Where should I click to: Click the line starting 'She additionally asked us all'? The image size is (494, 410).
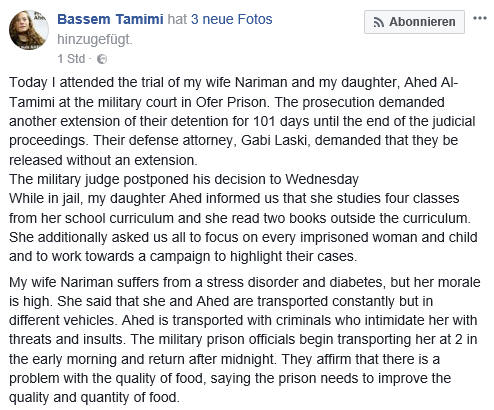243,237
